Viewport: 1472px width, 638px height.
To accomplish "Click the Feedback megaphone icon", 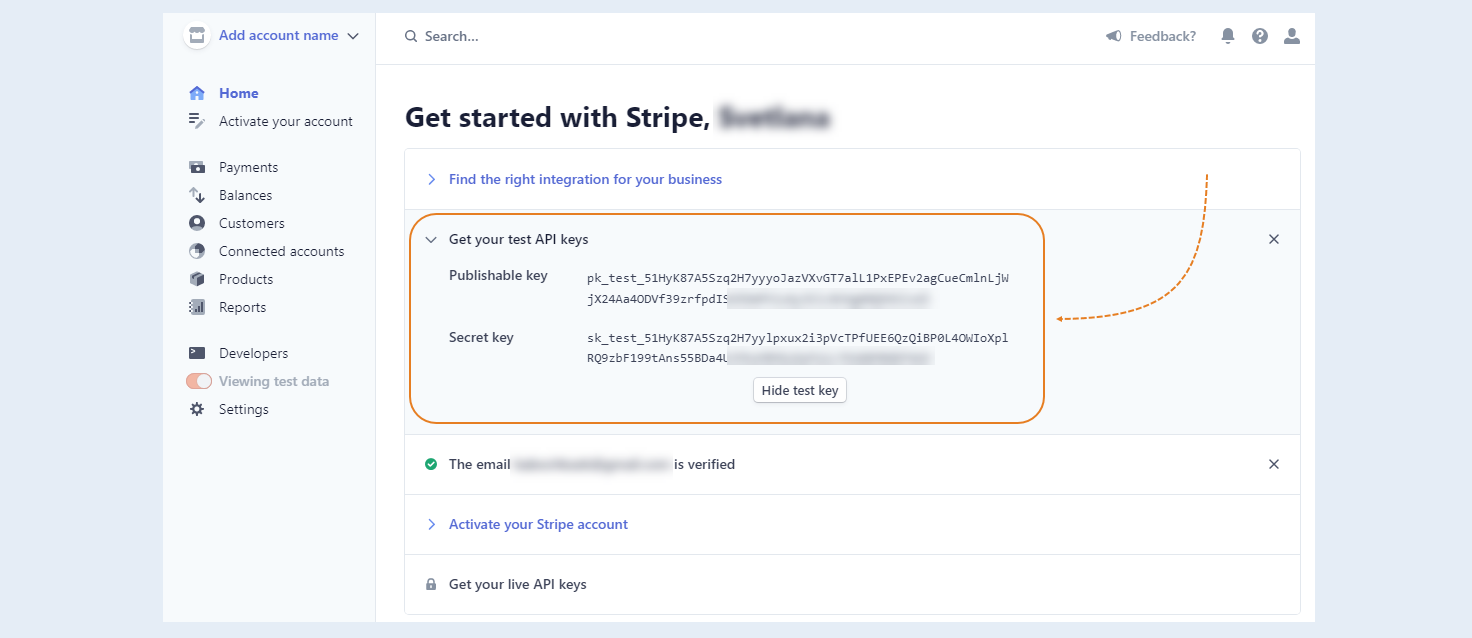I will coord(1113,36).
